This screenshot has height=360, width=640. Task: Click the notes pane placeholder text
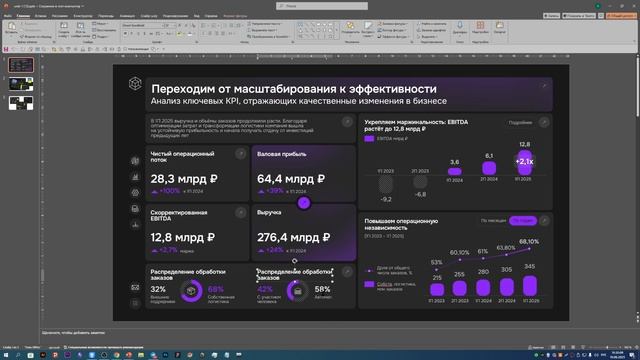[73, 333]
